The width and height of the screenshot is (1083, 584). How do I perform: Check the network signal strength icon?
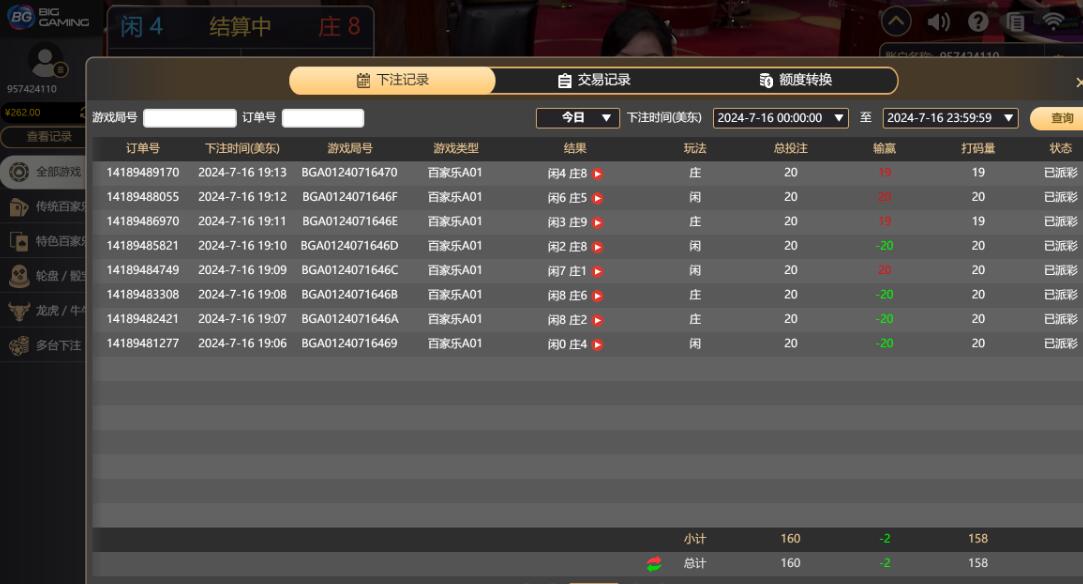[x=1054, y=20]
